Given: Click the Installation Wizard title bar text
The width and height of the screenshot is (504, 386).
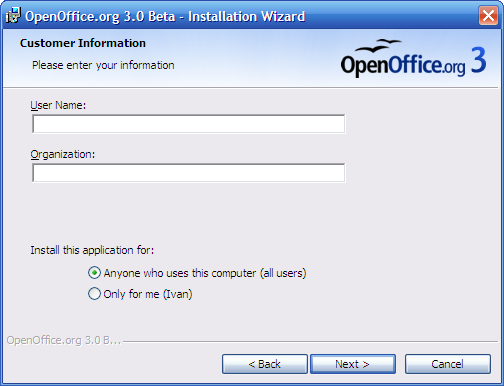Looking at the screenshot, I should coord(165,16).
